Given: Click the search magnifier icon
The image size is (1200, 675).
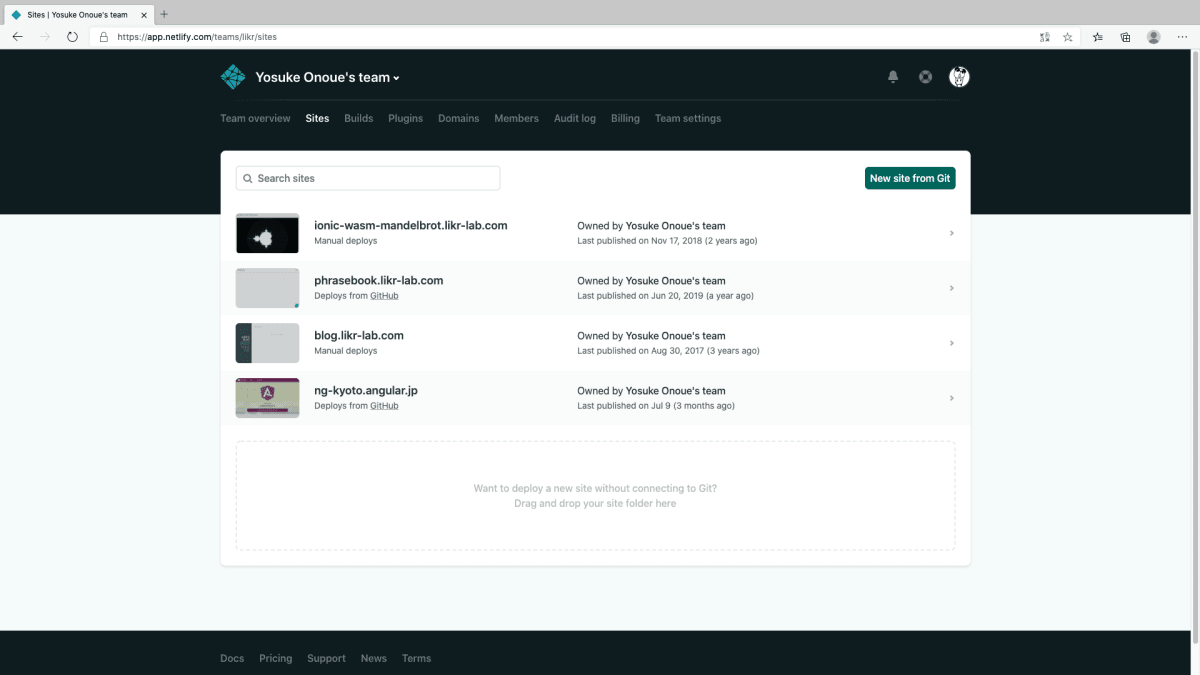Looking at the screenshot, I should (248, 178).
